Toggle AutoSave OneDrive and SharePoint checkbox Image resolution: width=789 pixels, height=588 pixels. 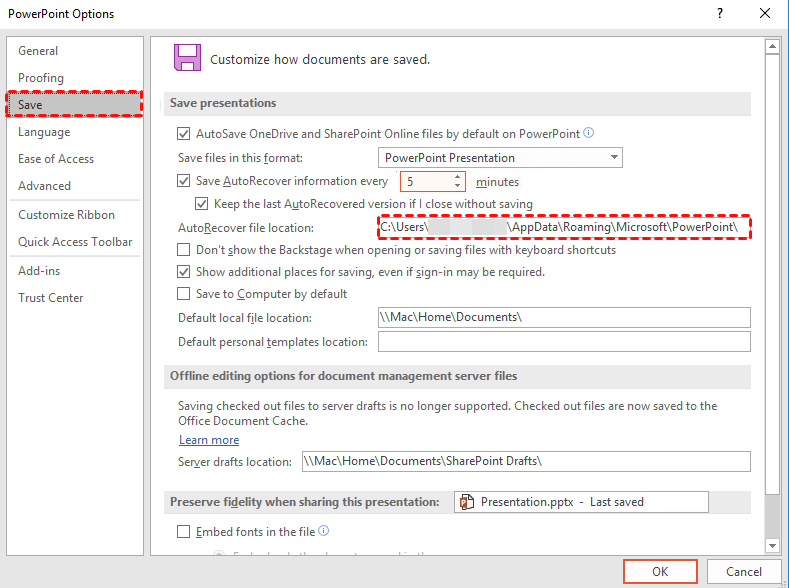point(184,133)
